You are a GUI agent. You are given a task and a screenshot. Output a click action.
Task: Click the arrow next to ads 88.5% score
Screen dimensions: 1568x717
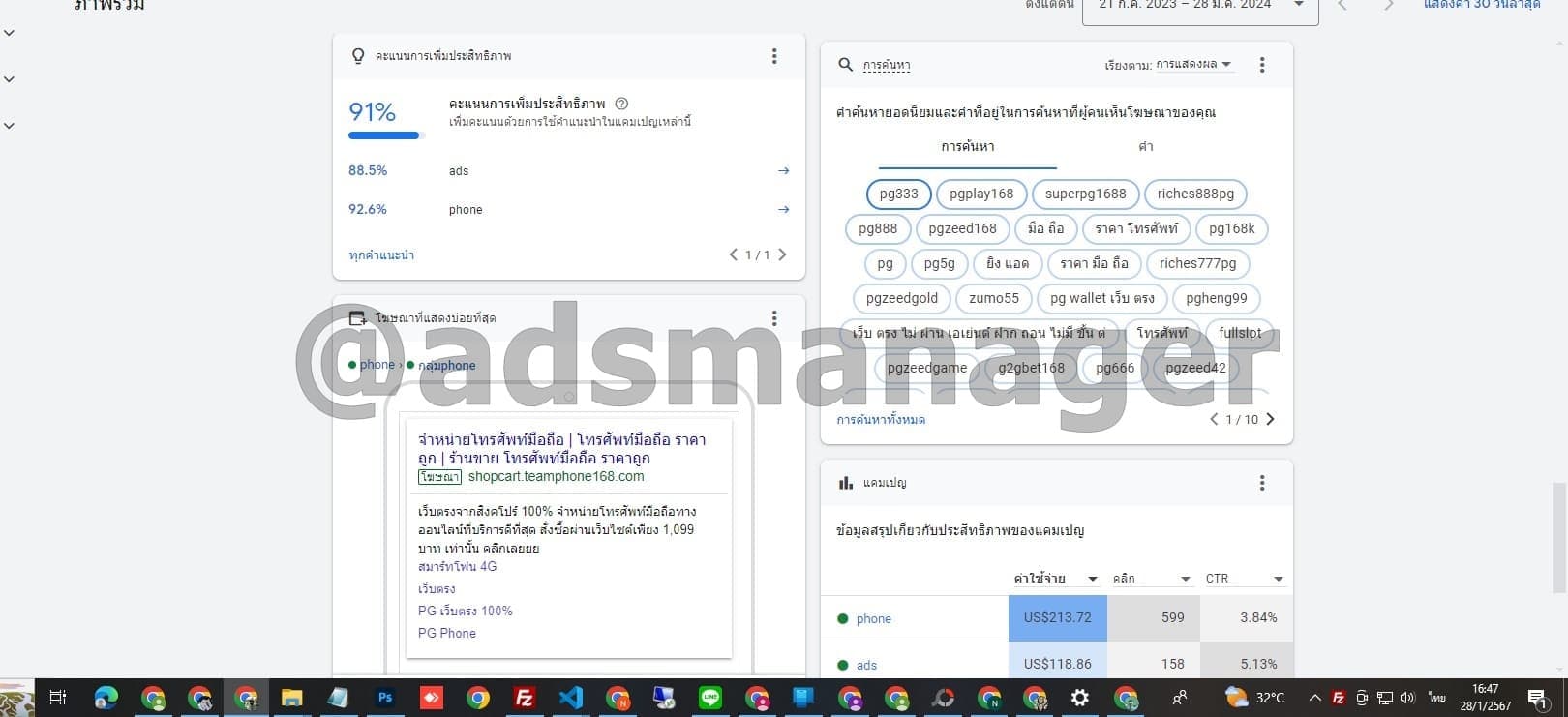[x=783, y=171]
